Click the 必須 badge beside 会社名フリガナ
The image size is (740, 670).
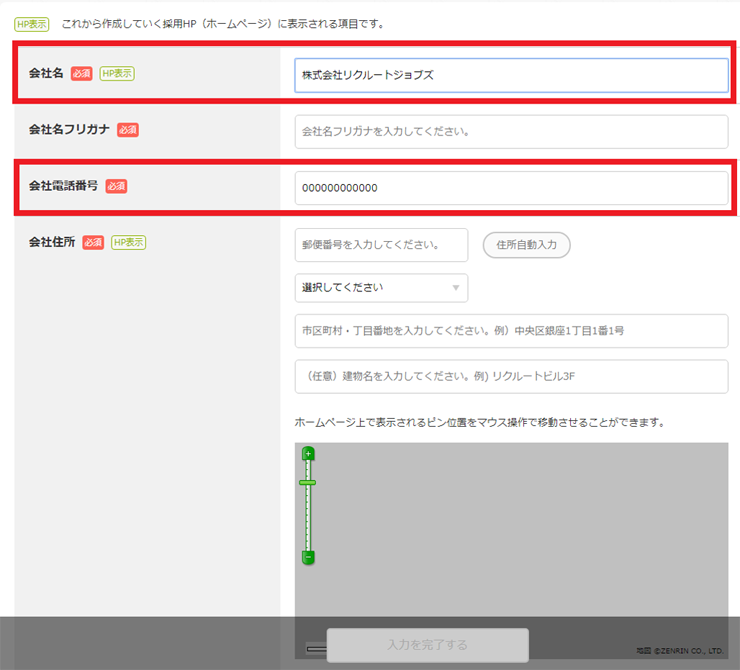127,130
